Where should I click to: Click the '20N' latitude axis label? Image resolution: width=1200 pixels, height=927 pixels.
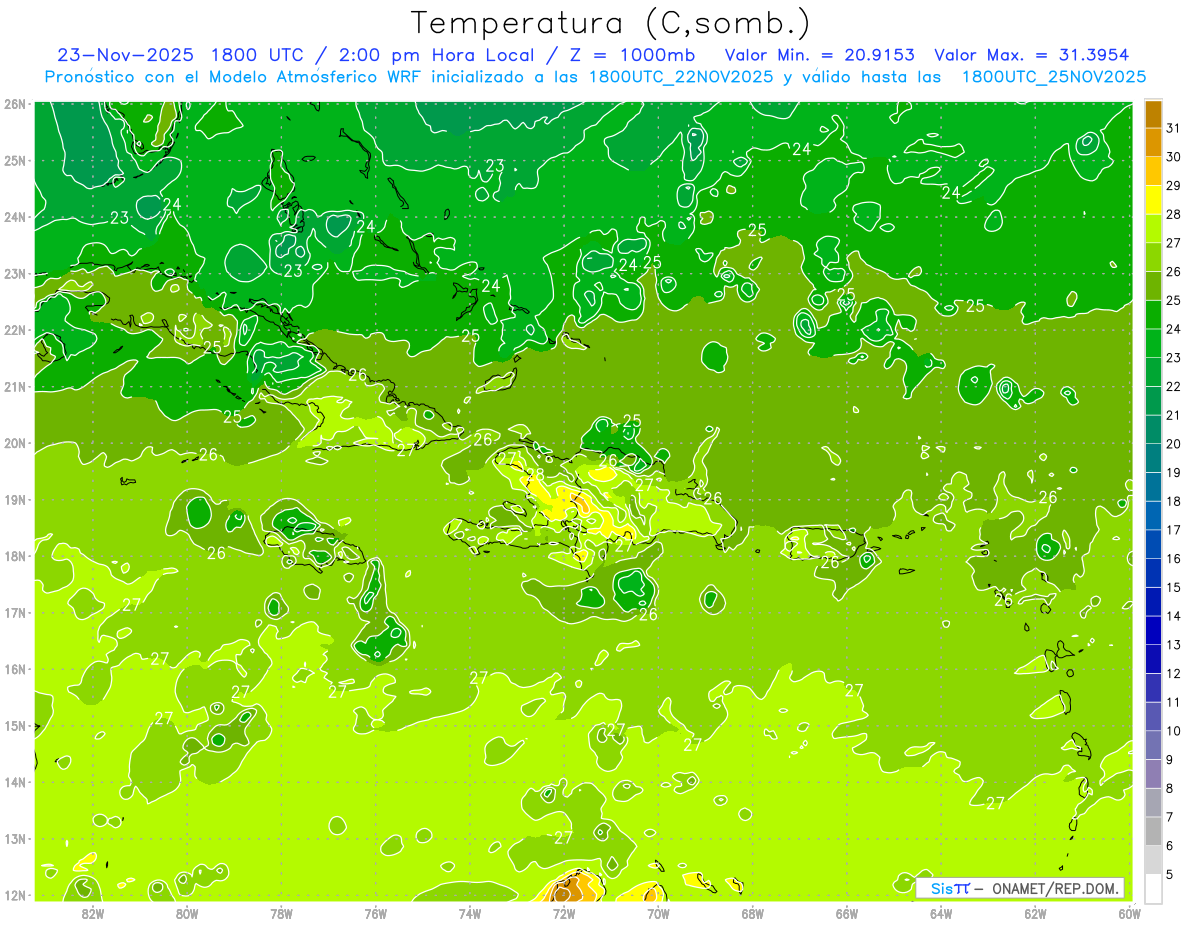15,443
